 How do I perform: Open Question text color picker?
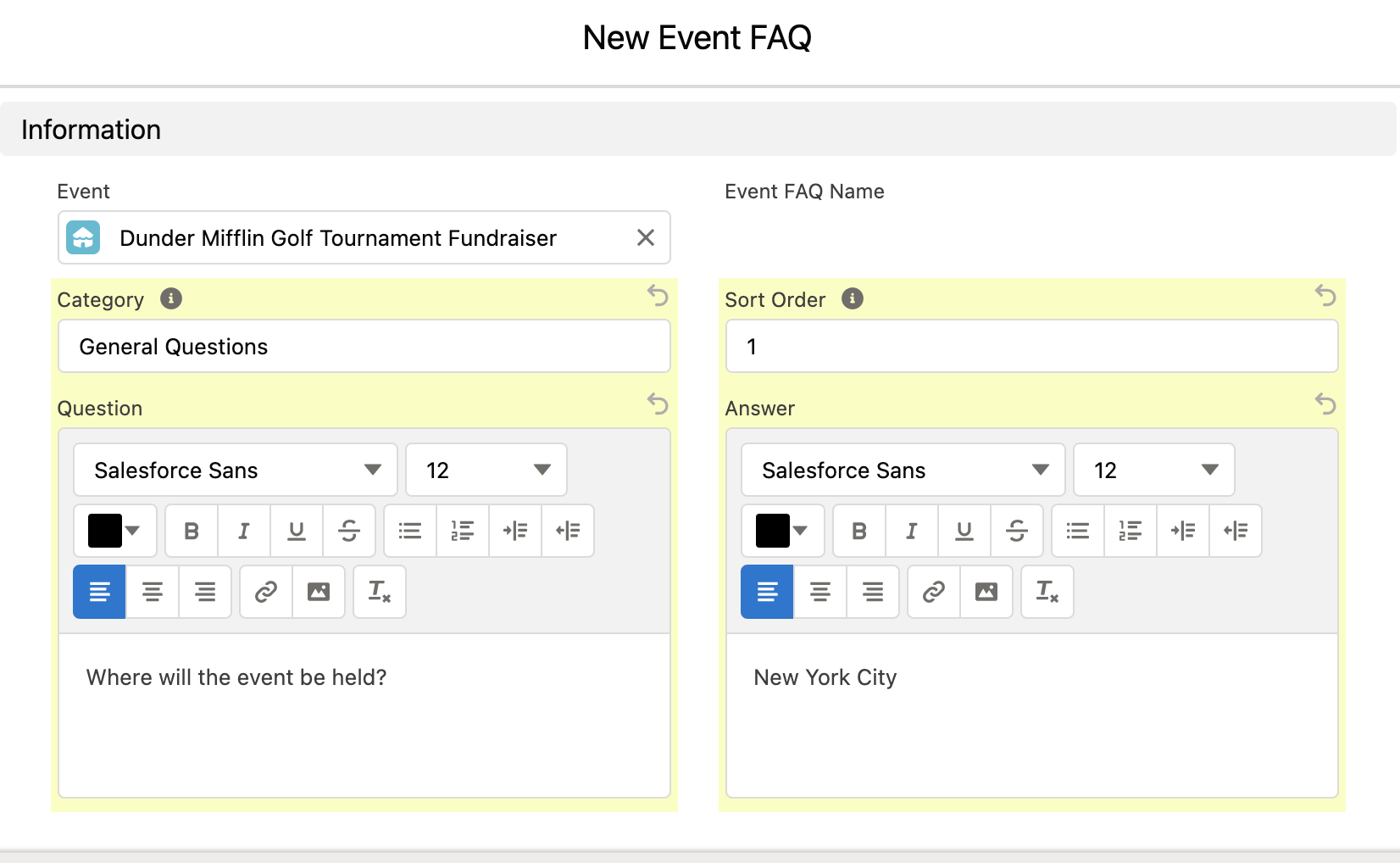115,531
